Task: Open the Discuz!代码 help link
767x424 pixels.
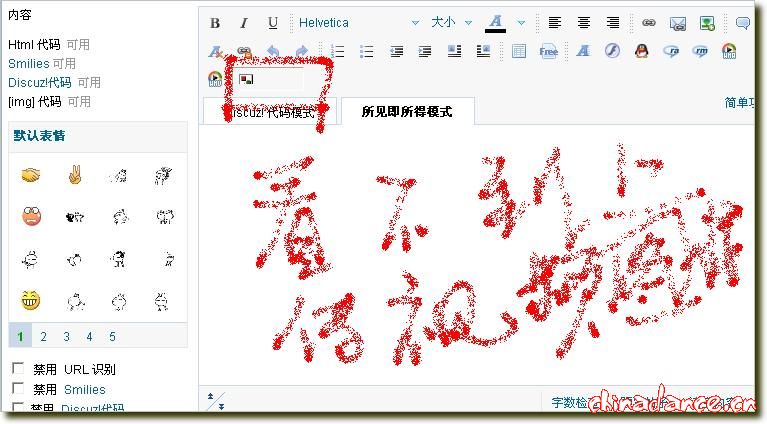Action: [40, 83]
